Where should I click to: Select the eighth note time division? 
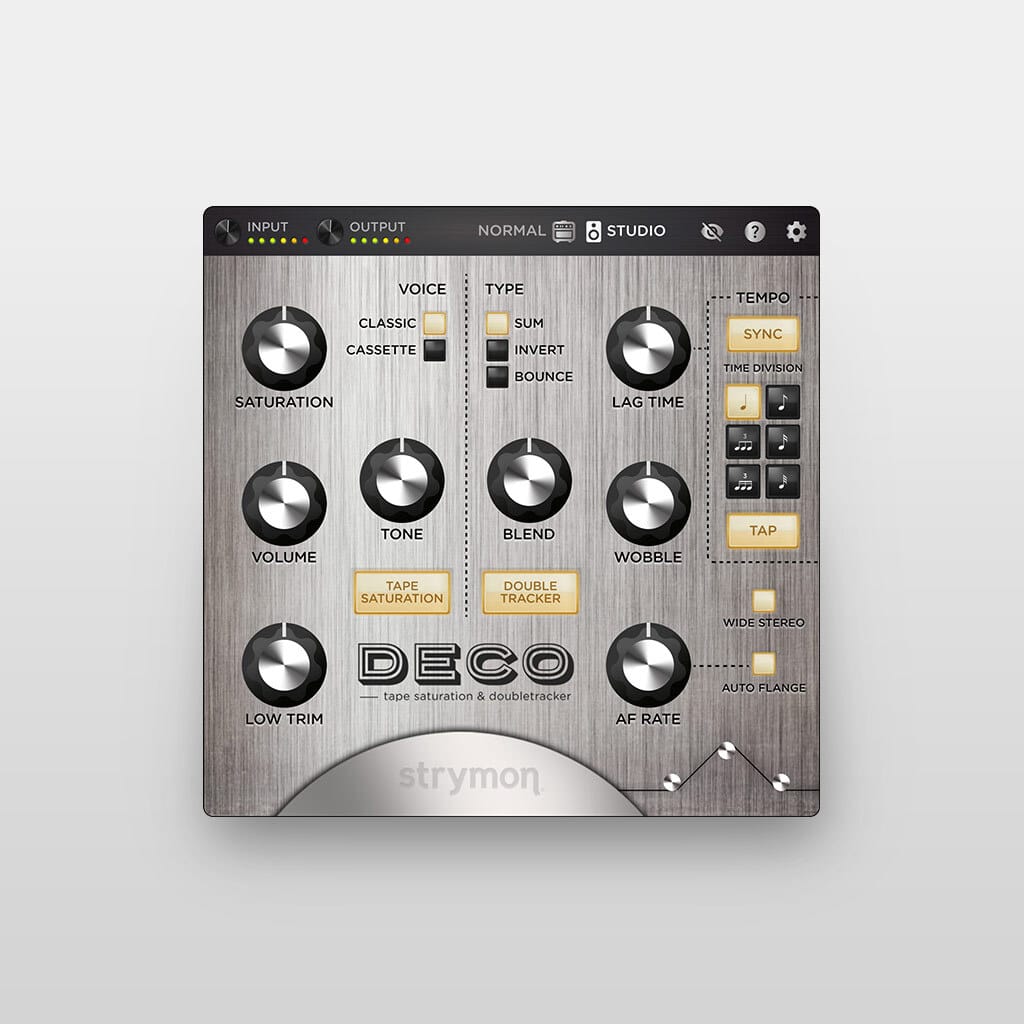coord(783,402)
